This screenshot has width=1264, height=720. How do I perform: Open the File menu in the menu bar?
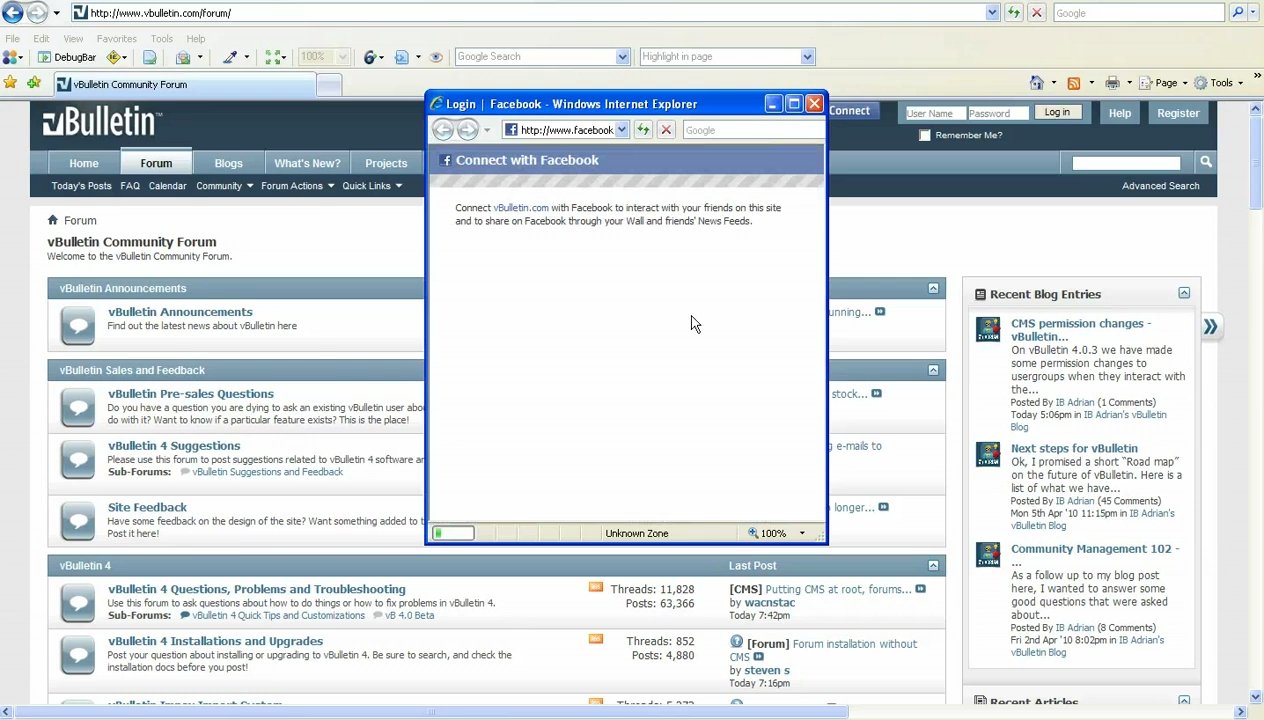click(12, 39)
